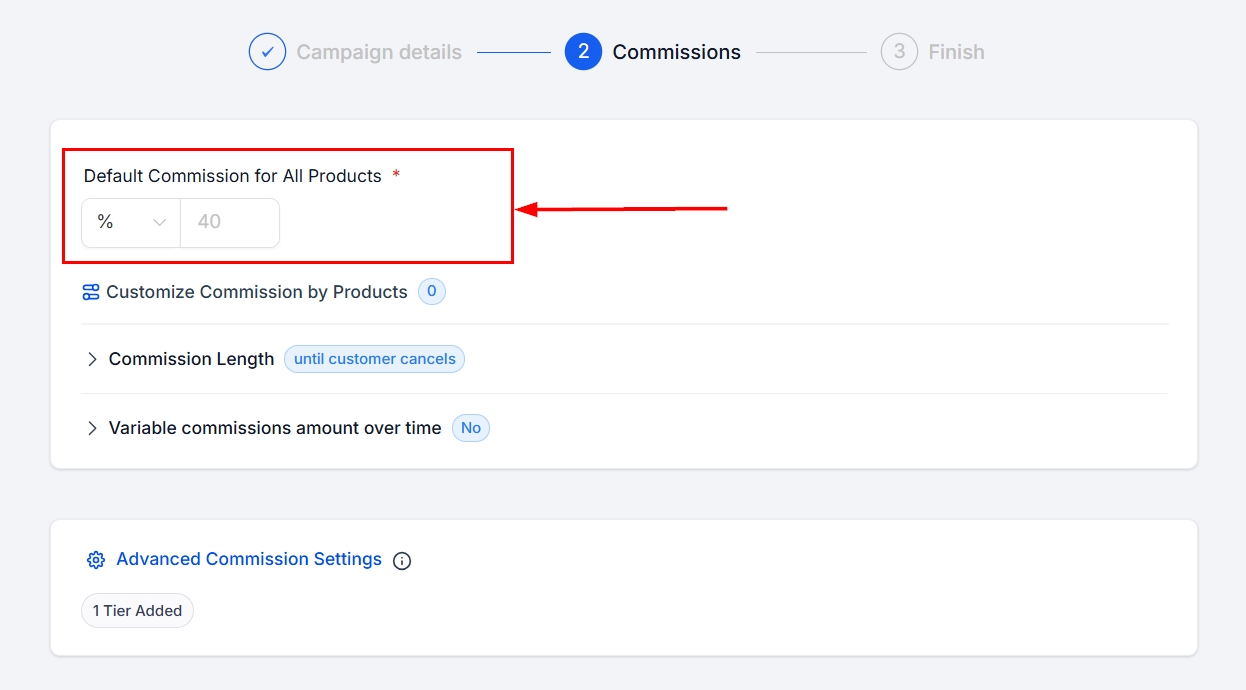
Task: Jump to the Finish step label
Action: (956, 52)
